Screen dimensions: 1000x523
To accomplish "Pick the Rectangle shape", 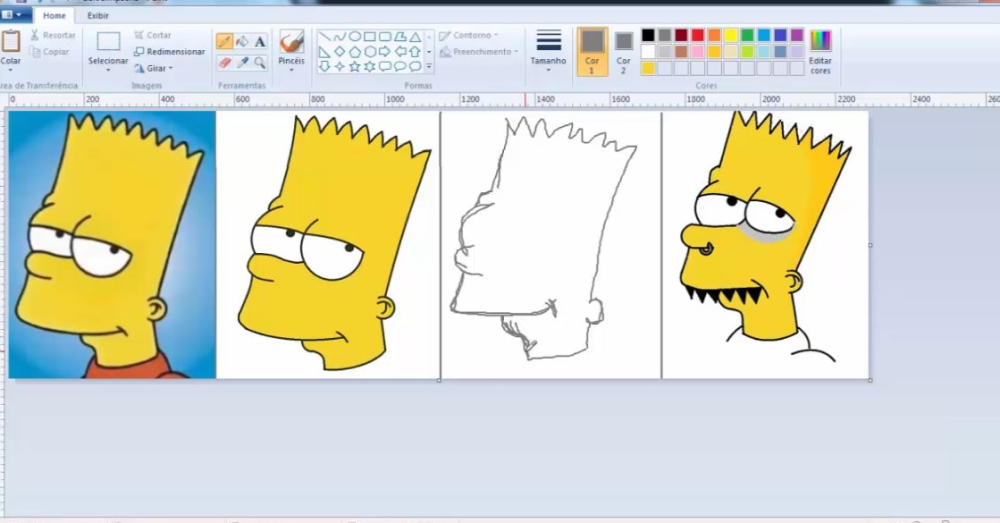I will (369, 36).
